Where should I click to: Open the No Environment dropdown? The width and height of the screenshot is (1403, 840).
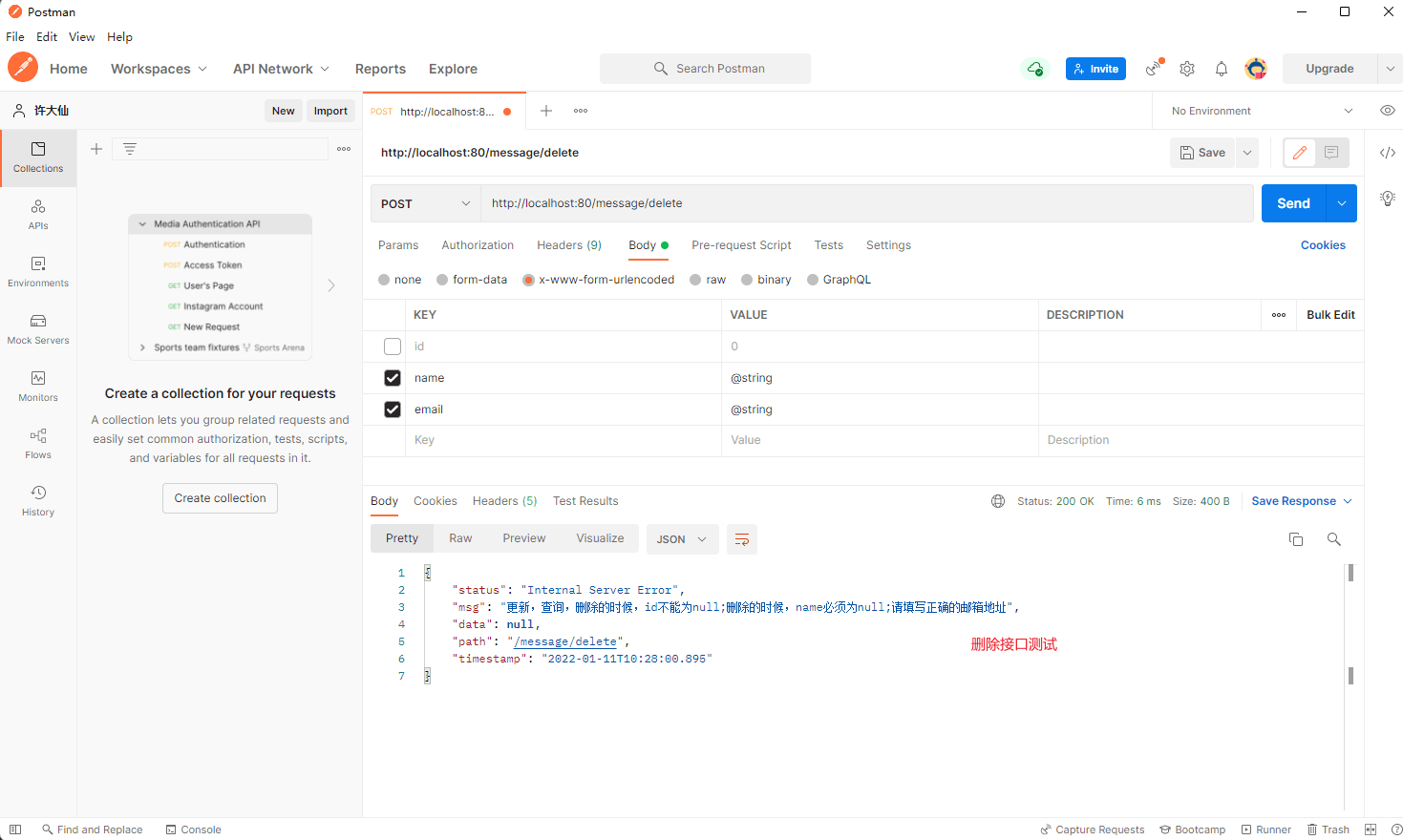tap(1262, 111)
